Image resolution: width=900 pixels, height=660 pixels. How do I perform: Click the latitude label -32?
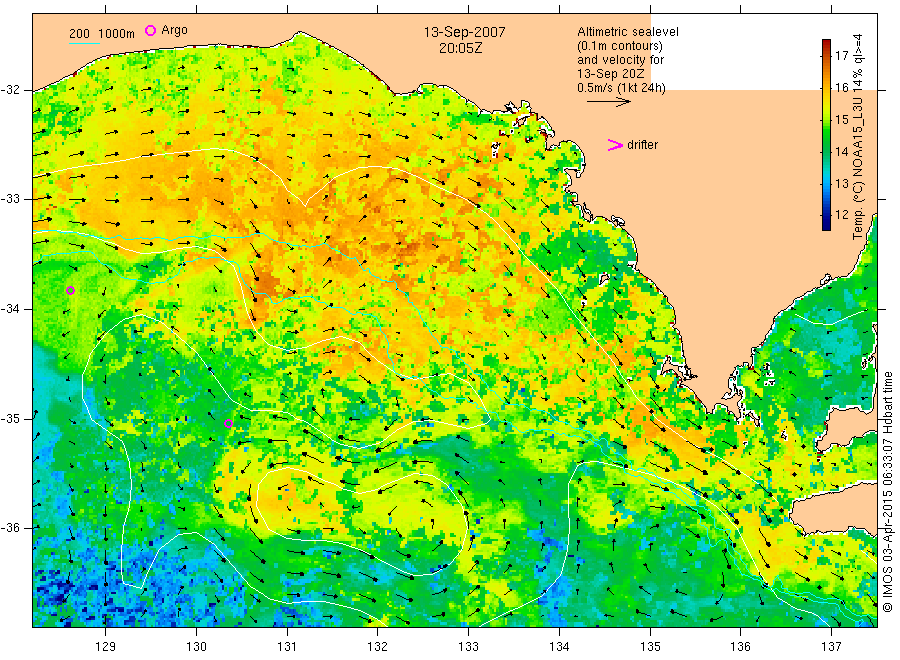point(10,90)
